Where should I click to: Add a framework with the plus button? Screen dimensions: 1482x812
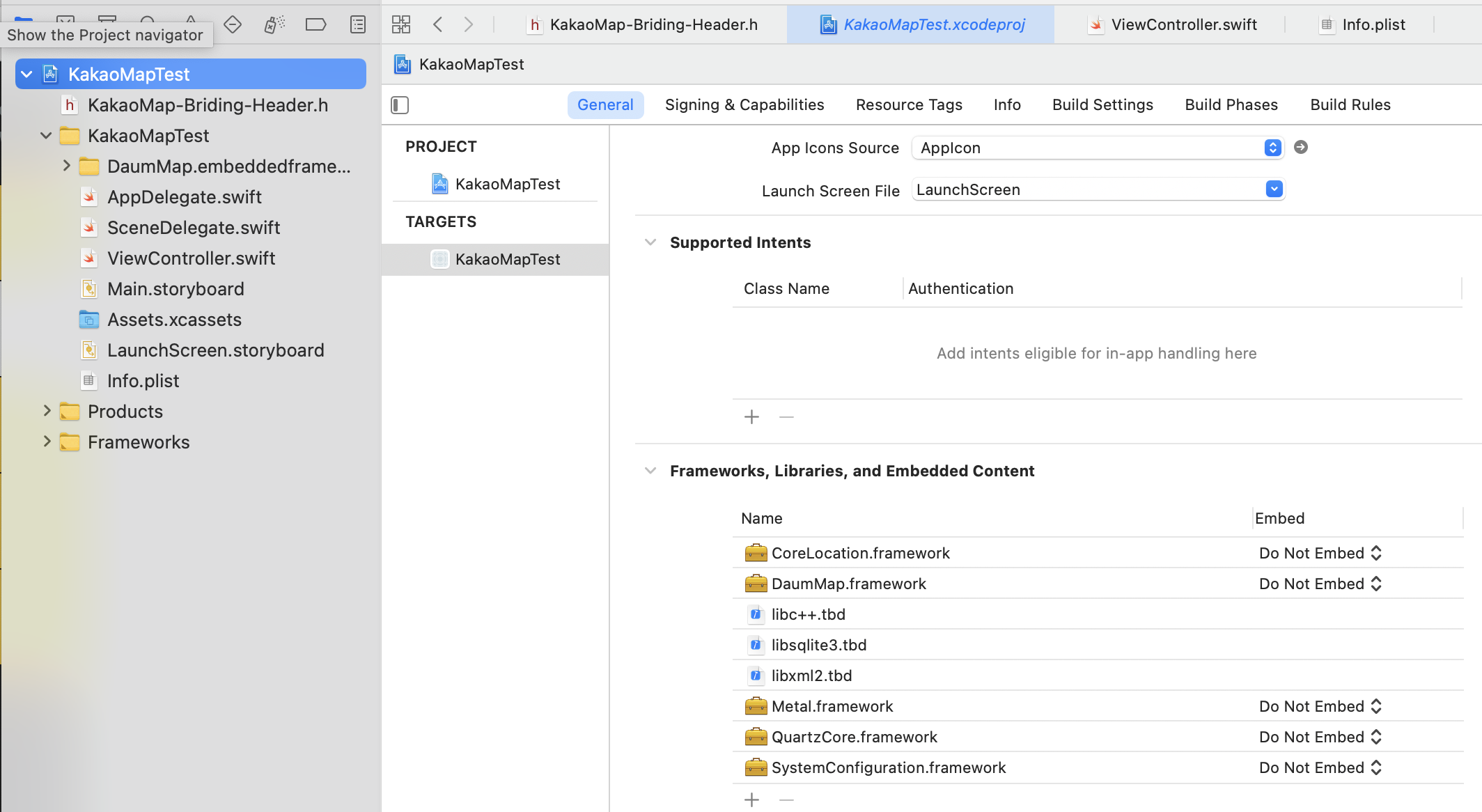(751, 800)
